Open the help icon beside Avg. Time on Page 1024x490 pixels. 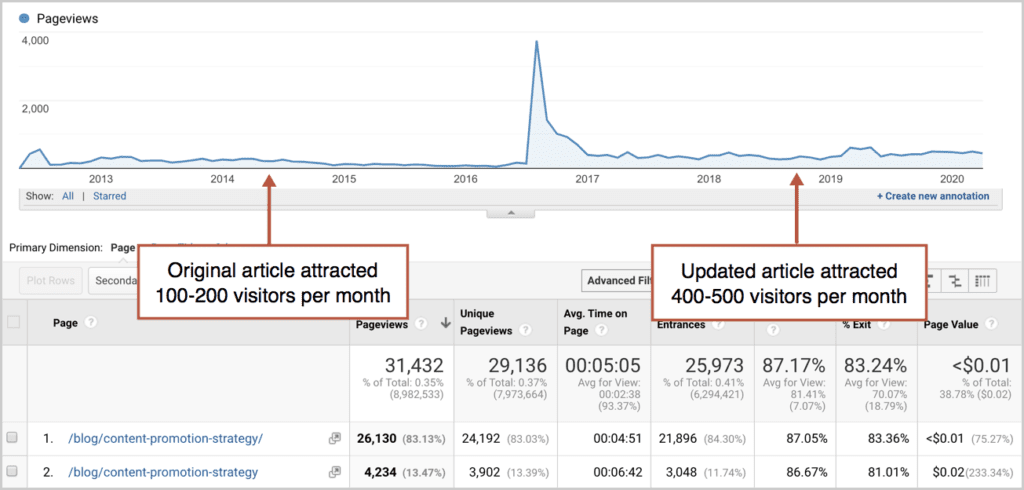click(x=601, y=331)
